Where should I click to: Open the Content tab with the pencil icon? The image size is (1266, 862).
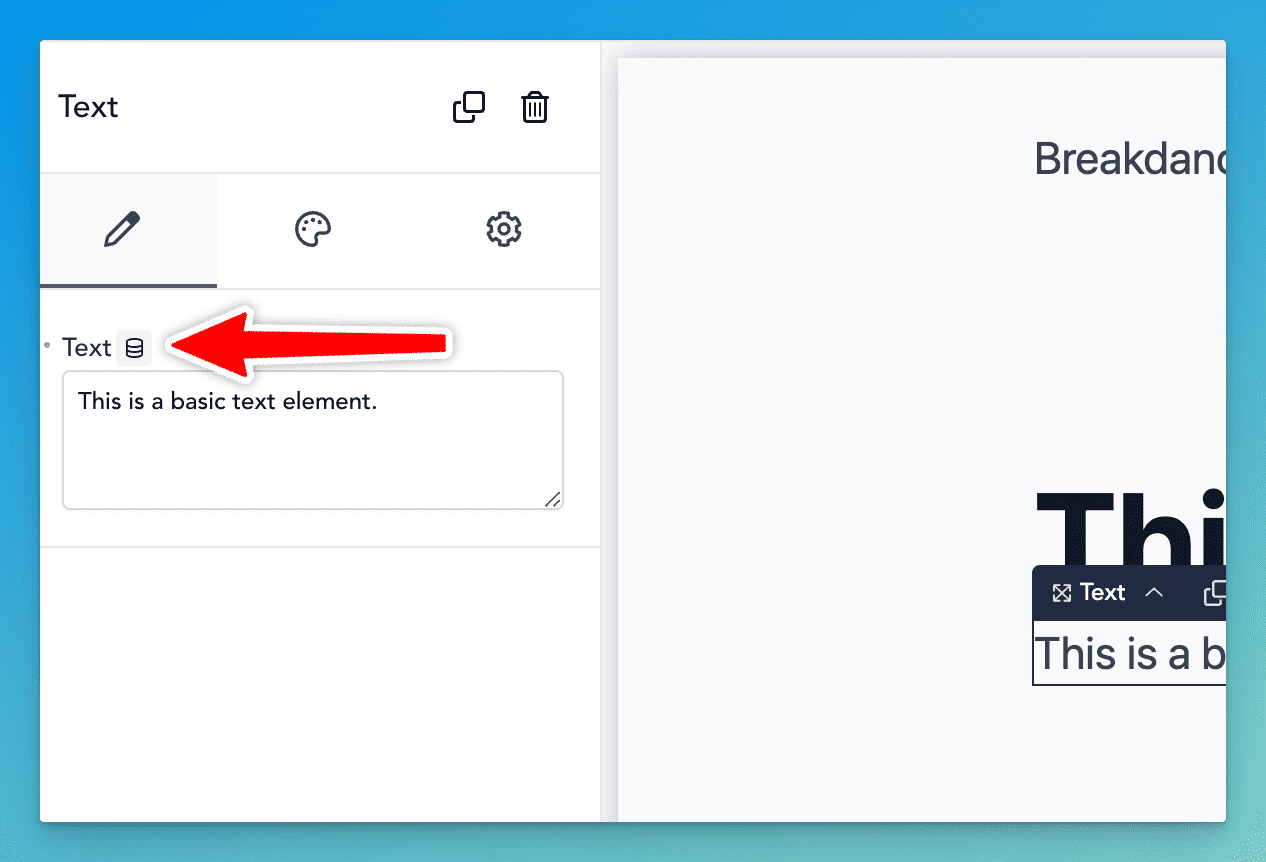(x=123, y=229)
